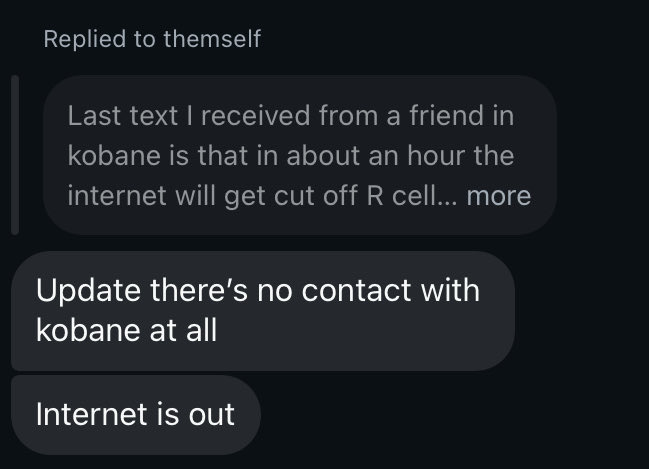Viewport: 649px width, 469px height.
Task: Expand the quoted message via "more"
Action: (x=498, y=195)
